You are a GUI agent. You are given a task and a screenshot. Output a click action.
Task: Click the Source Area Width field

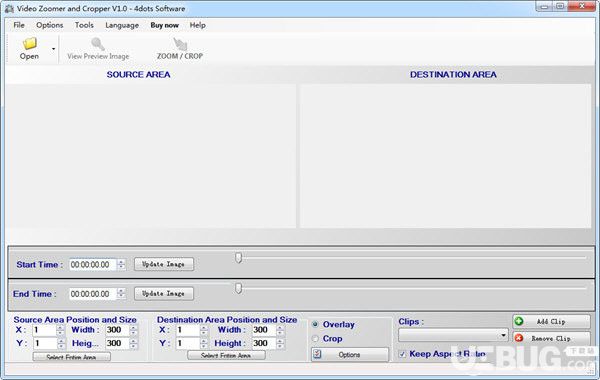coord(117,330)
